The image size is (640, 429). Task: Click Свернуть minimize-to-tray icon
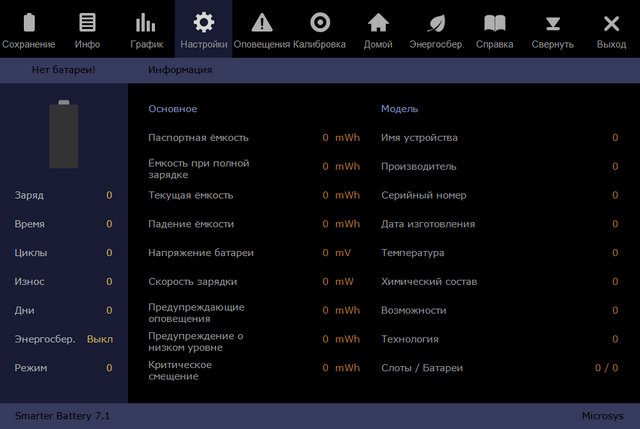point(552,23)
